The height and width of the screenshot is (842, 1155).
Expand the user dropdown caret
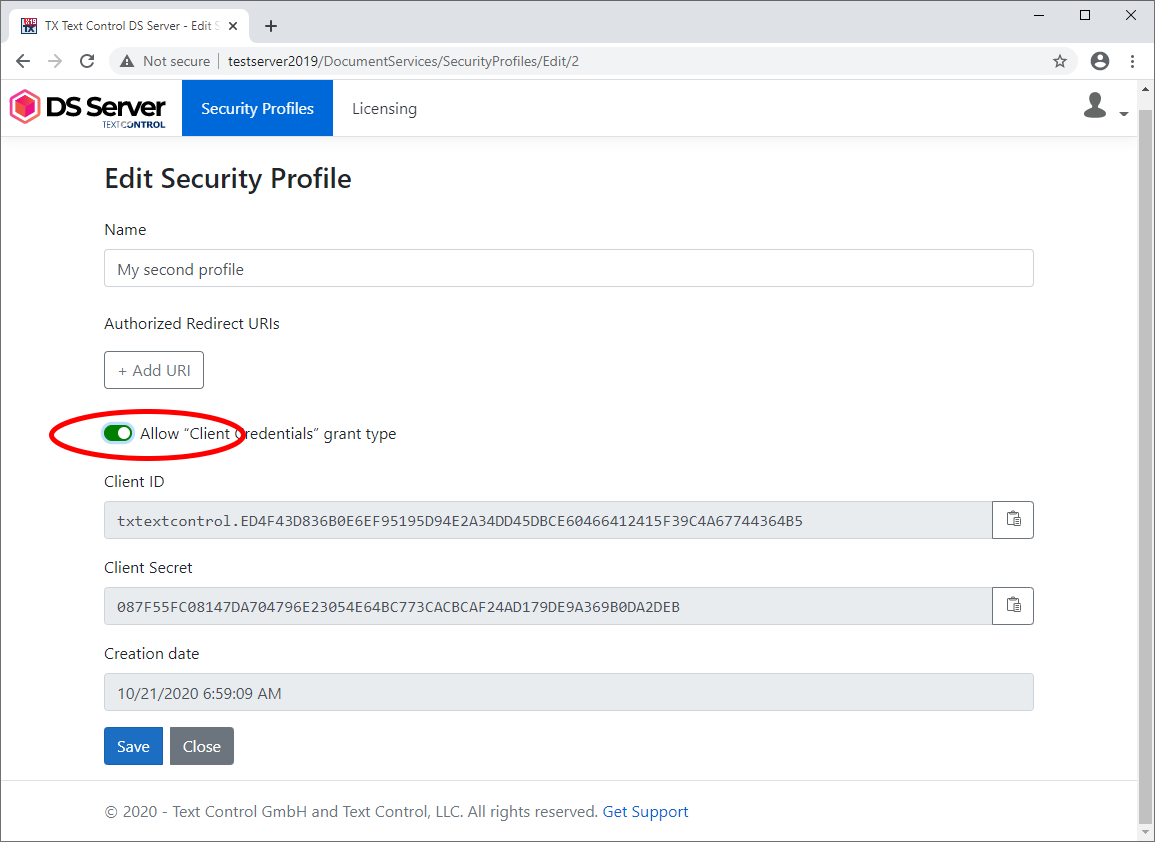(1122, 113)
